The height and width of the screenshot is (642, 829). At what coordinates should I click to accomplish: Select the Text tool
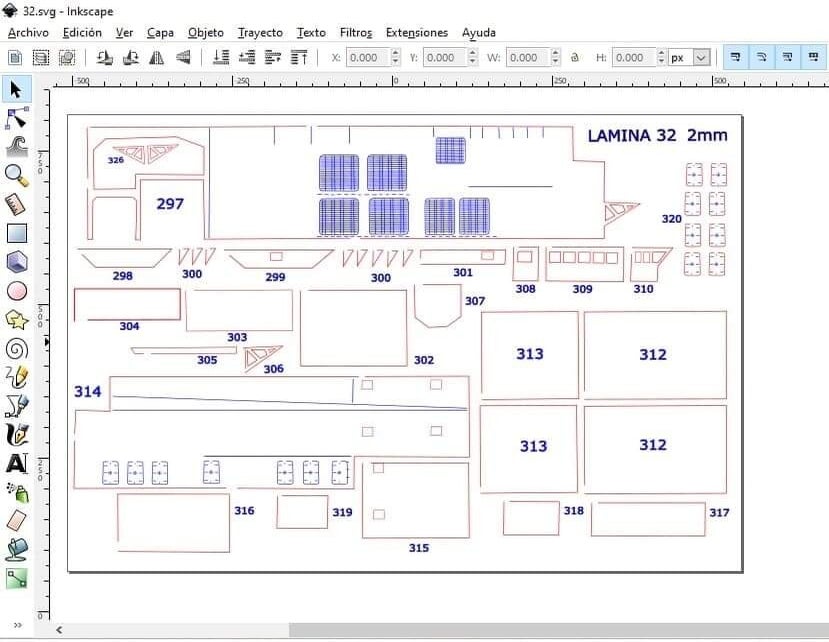click(x=16, y=463)
